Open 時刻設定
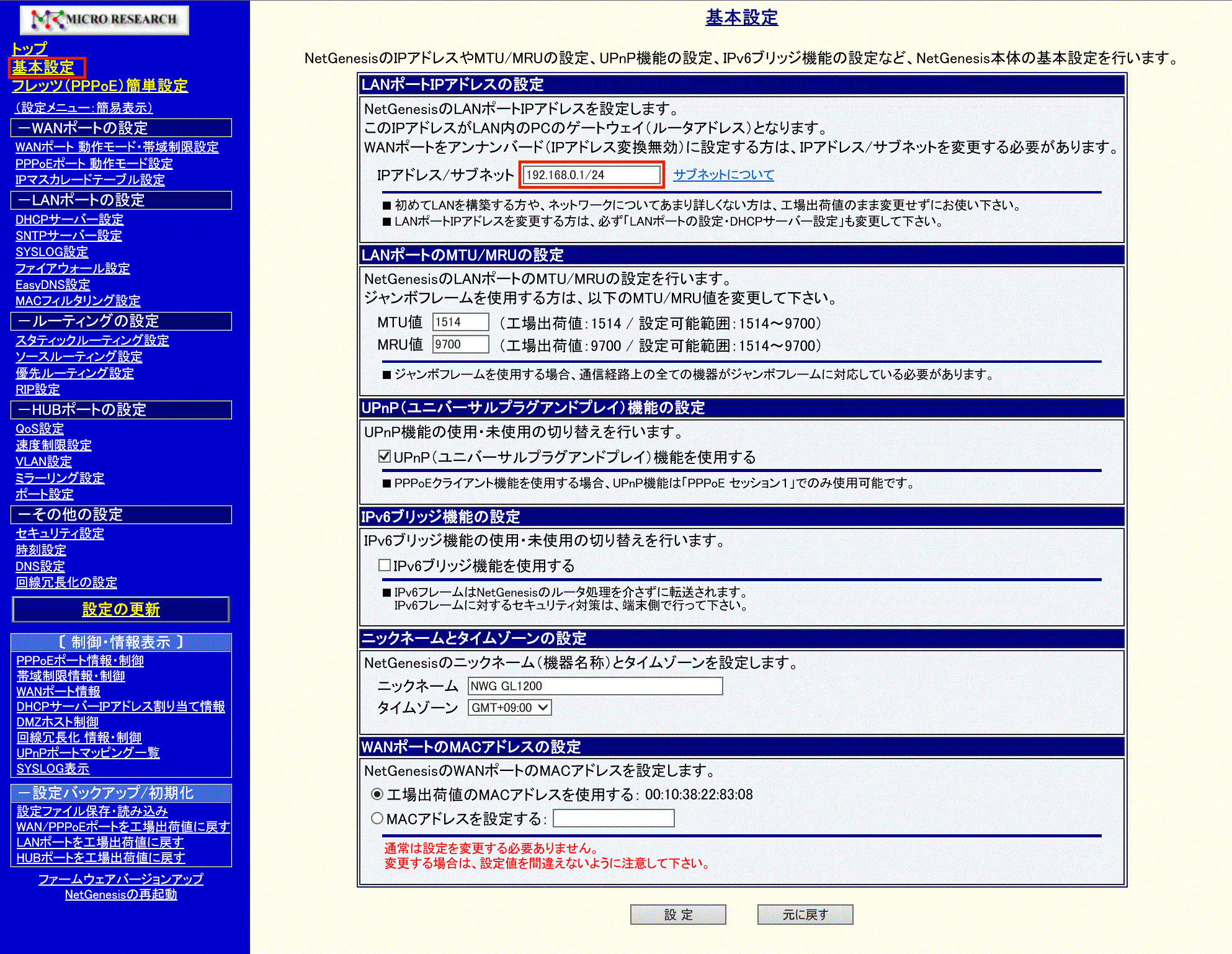Screen dimensions: 1232x954 click(40, 550)
